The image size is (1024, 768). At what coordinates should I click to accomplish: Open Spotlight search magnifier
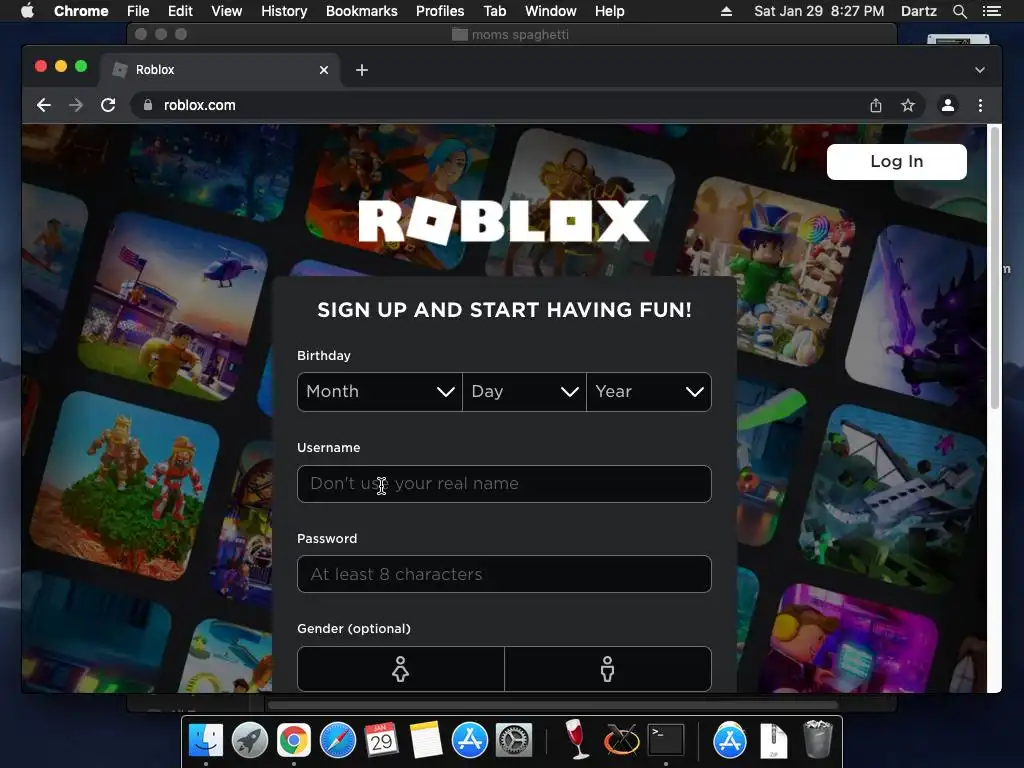click(959, 11)
